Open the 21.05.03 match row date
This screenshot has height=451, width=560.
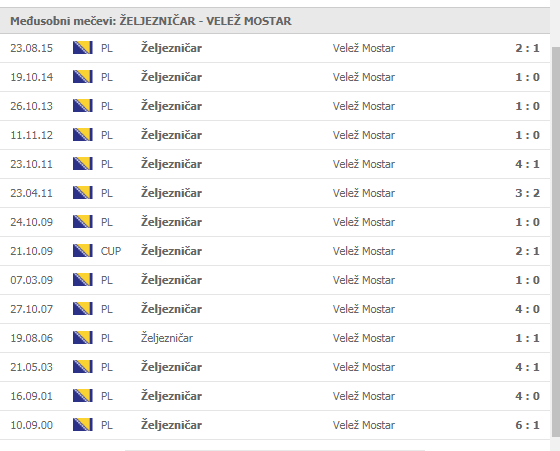click(31, 367)
